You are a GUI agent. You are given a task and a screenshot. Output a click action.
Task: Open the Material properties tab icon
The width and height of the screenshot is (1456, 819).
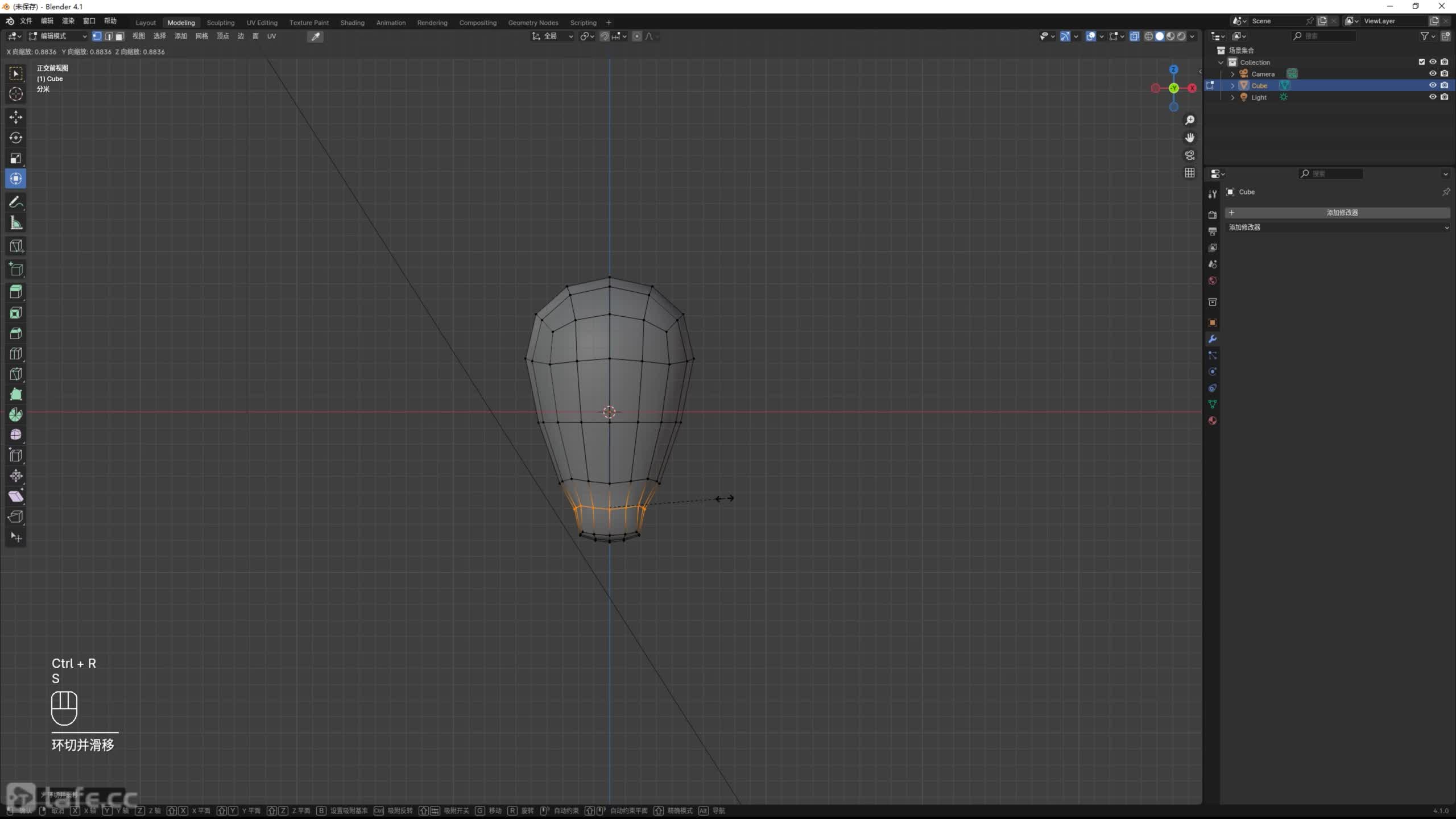pos(1213,421)
